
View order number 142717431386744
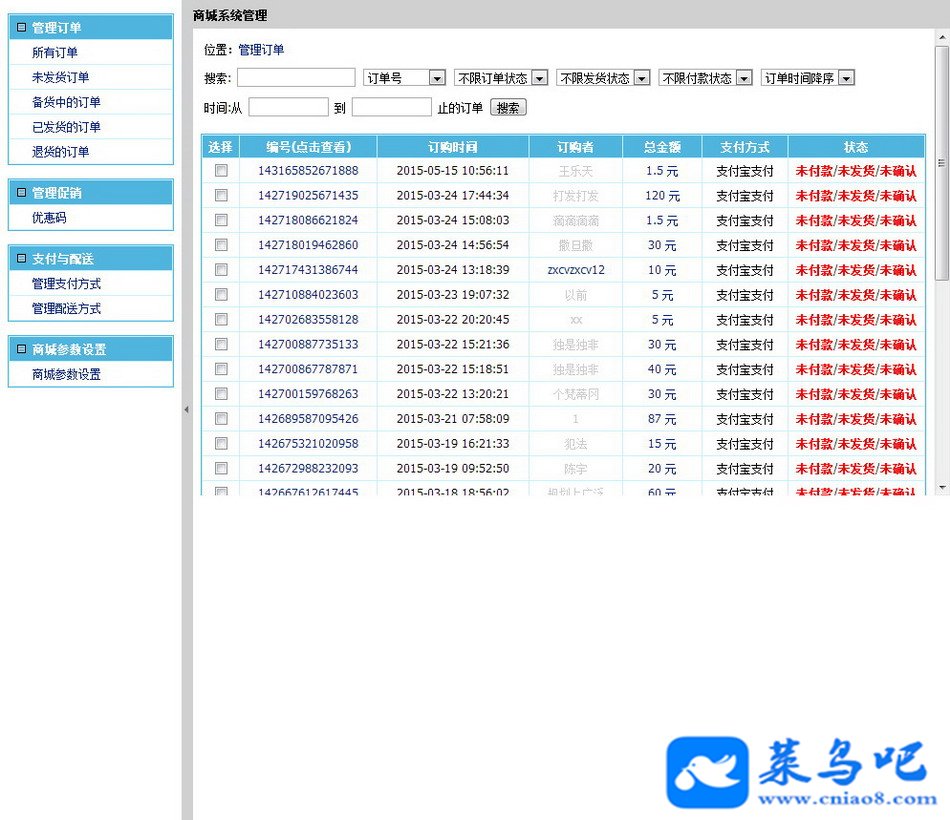(308, 270)
